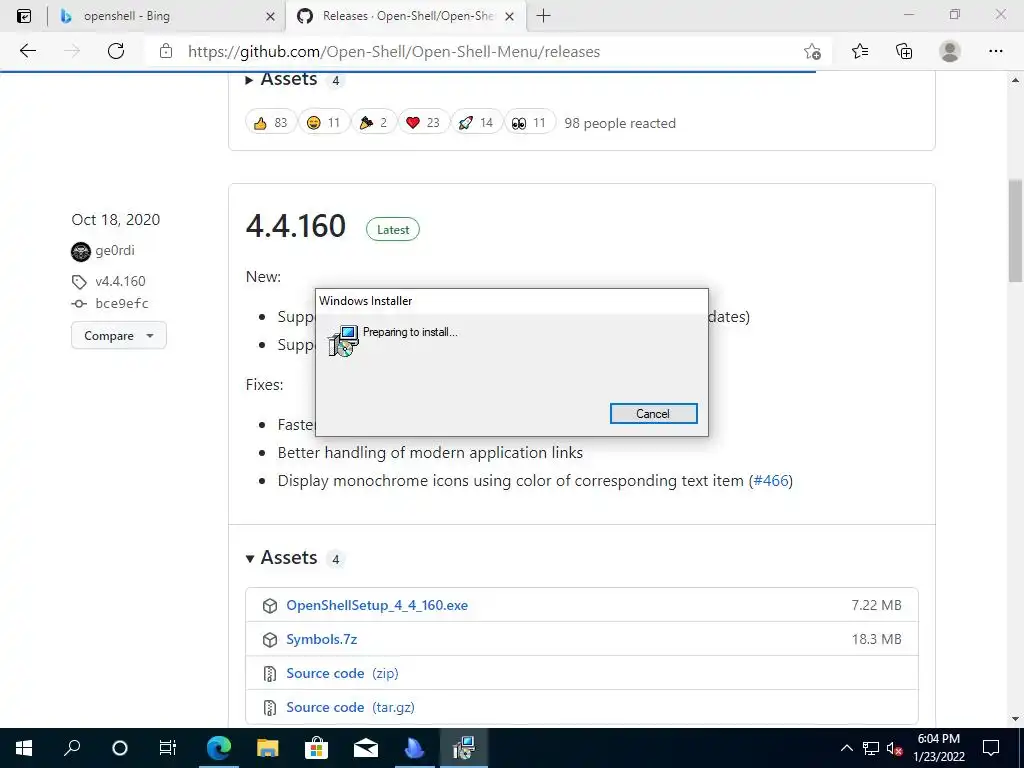Click the address bar URL field

(x=487, y=52)
